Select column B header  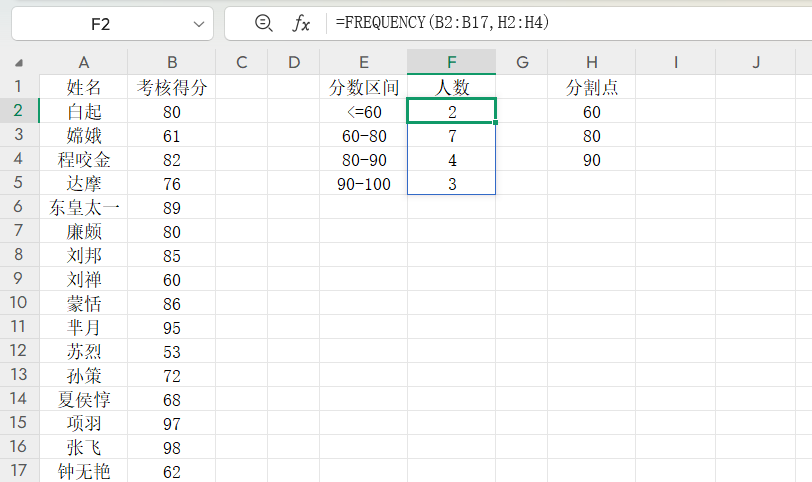pyautogui.click(x=172, y=62)
